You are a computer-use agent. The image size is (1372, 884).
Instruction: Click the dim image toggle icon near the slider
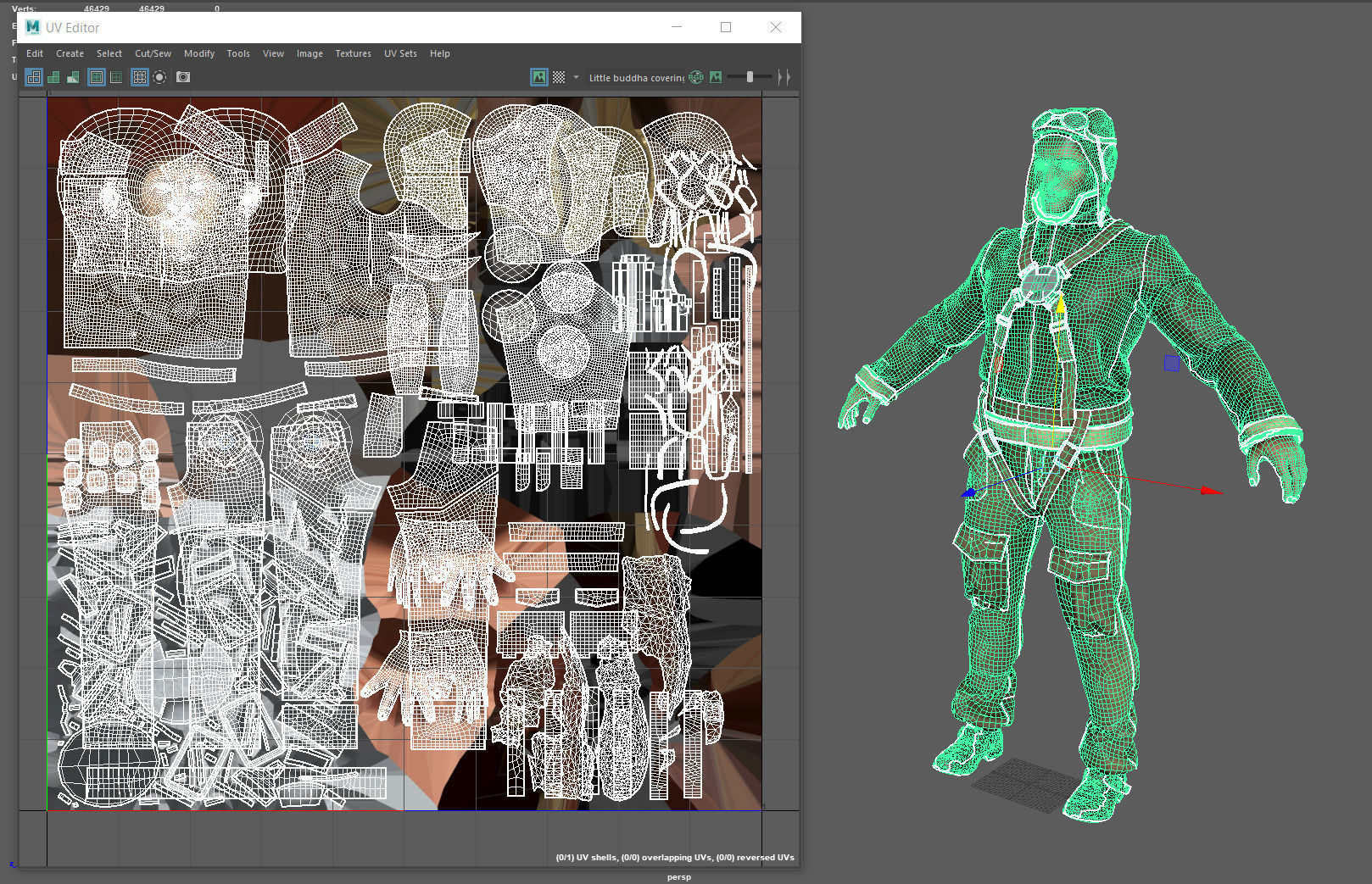(x=717, y=77)
